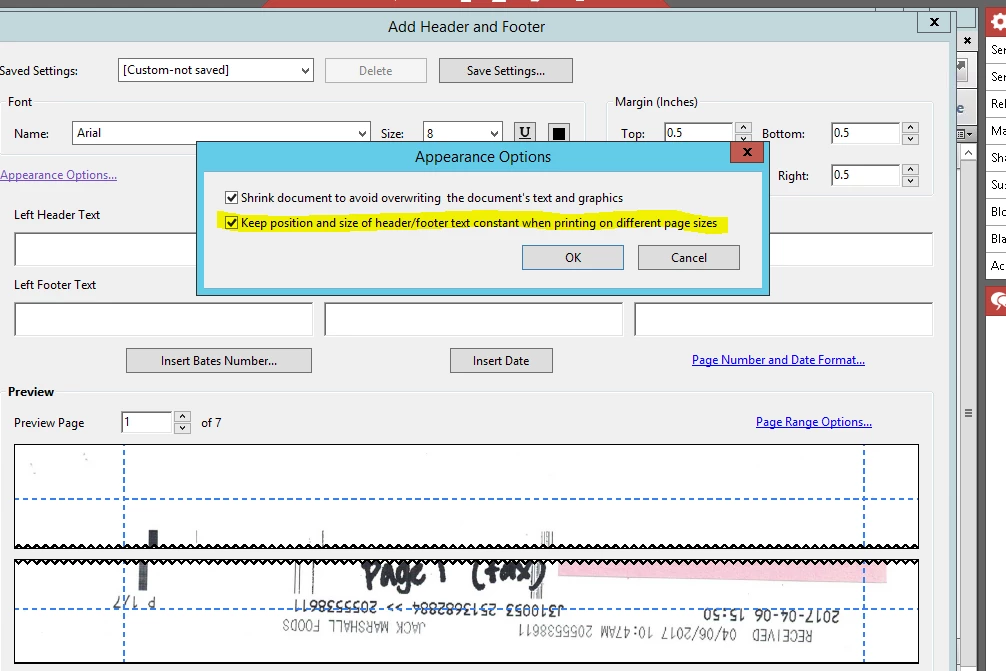This screenshot has width=1006, height=671.
Task: Click the right footer text box
Action: pyautogui.click(x=783, y=319)
